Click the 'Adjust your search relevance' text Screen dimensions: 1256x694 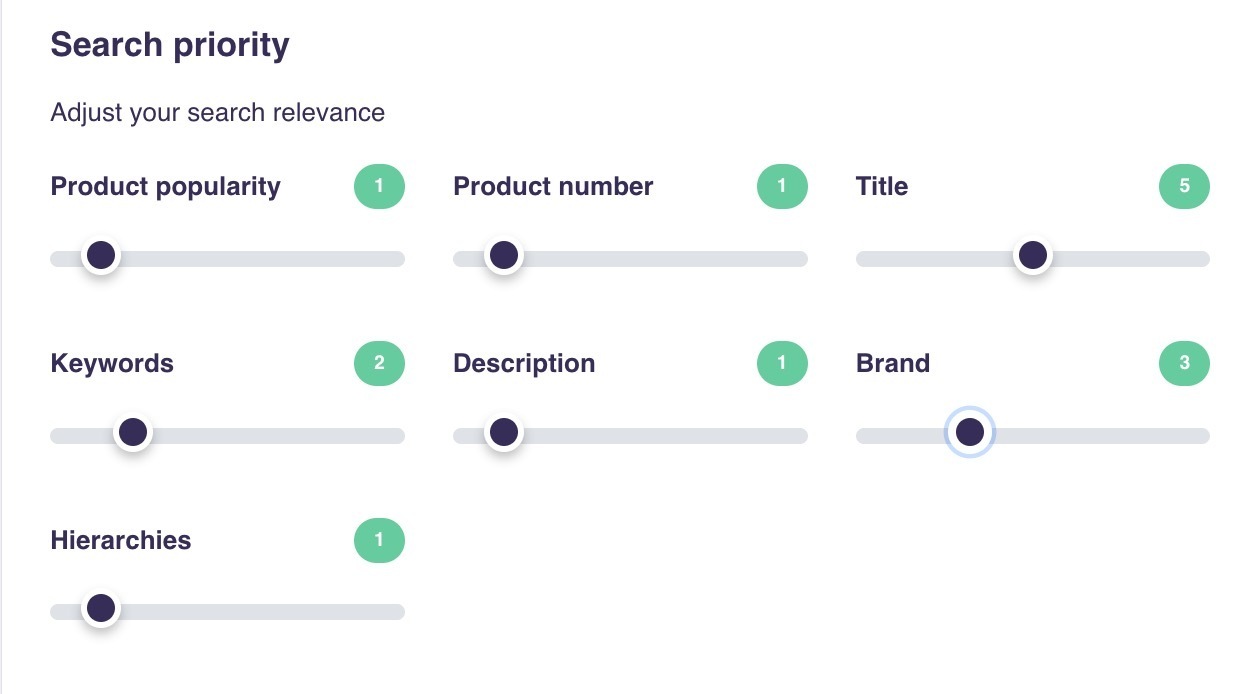[x=217, y=112]
